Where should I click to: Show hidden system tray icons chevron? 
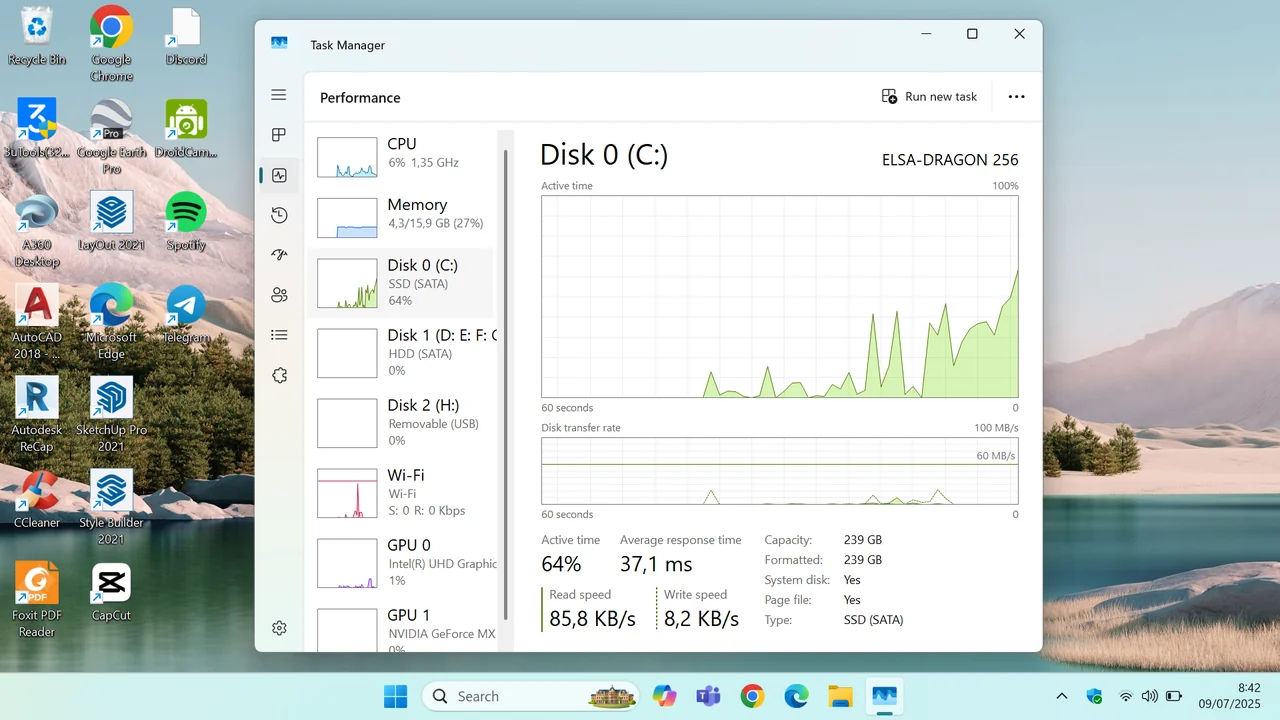tap(1061, 696)
